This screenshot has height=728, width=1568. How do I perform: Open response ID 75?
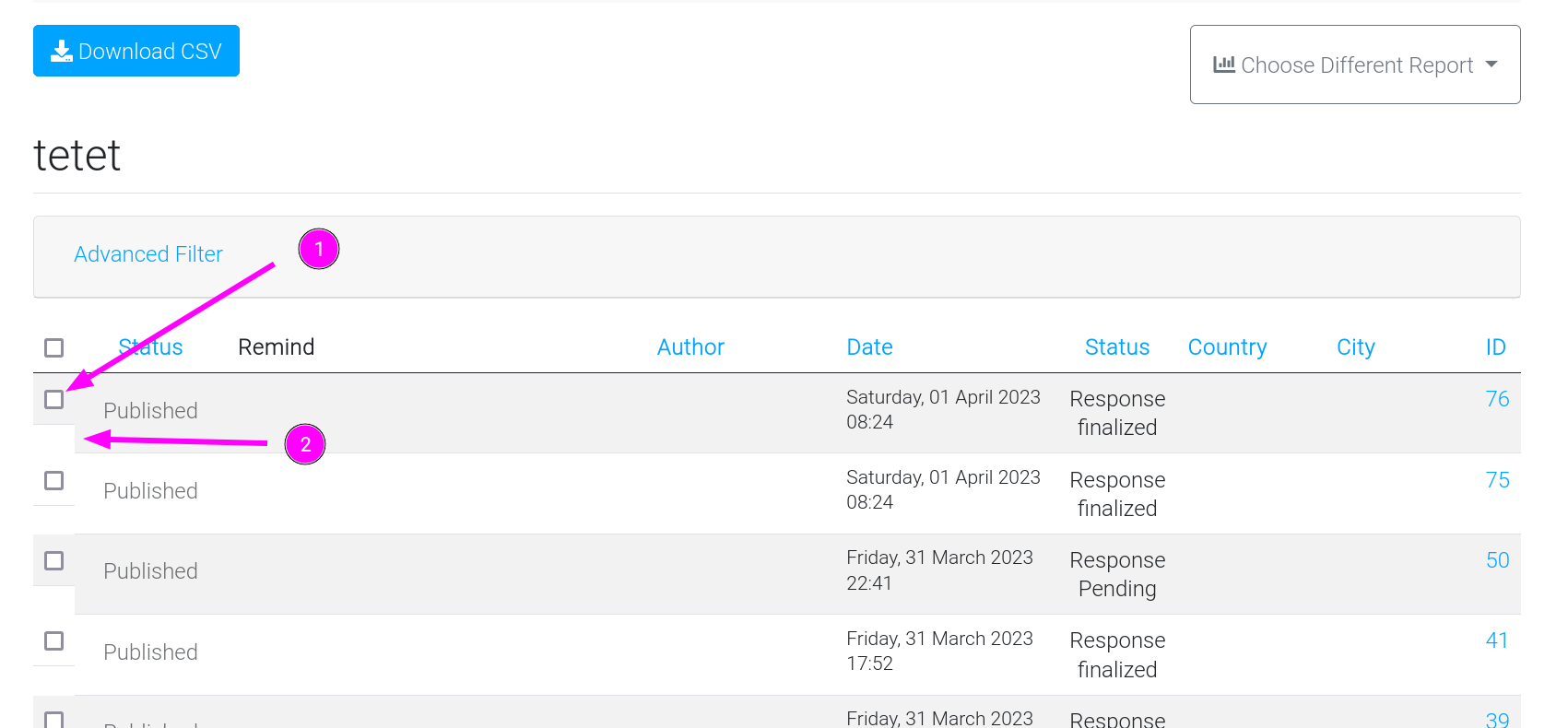click(x=1497, y=480)
